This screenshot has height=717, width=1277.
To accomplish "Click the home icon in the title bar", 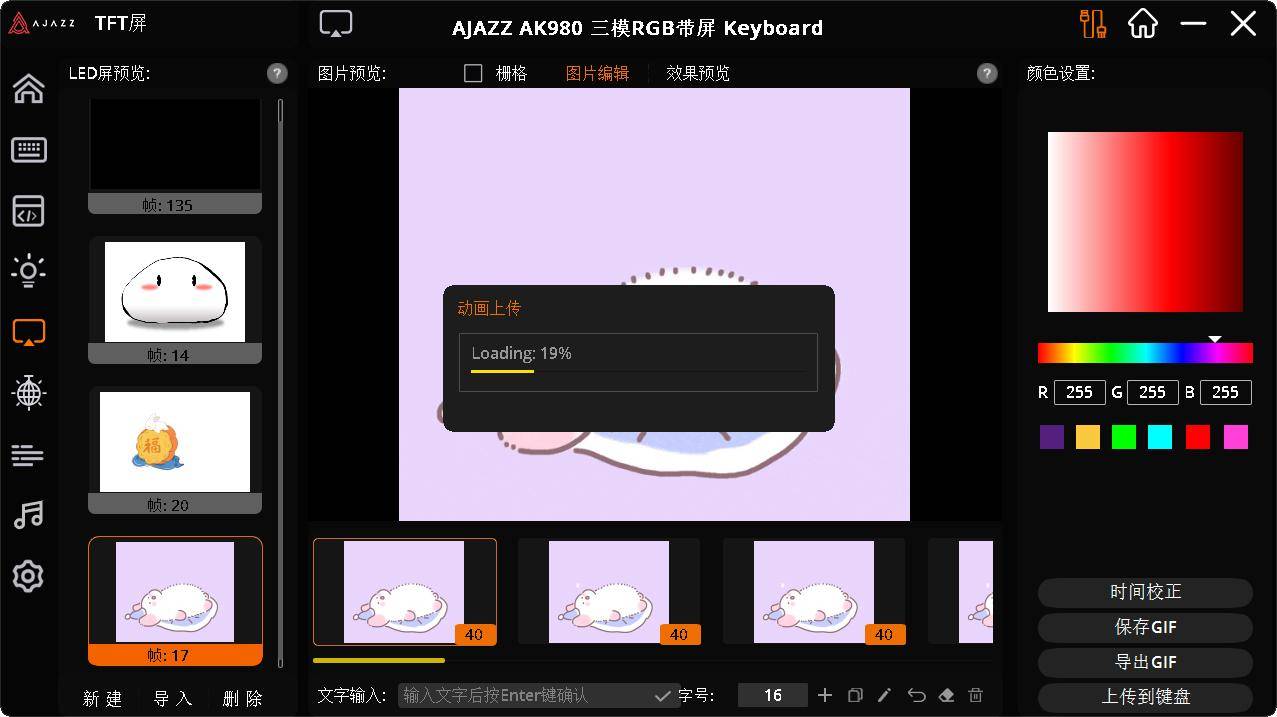I will pos(1143,23).
